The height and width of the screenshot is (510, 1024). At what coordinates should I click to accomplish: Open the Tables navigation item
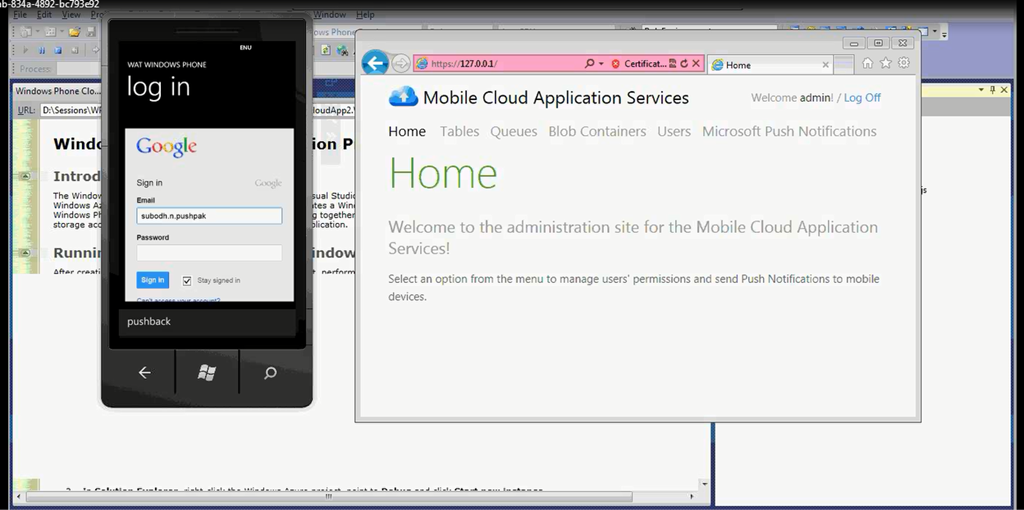[460, 131]
